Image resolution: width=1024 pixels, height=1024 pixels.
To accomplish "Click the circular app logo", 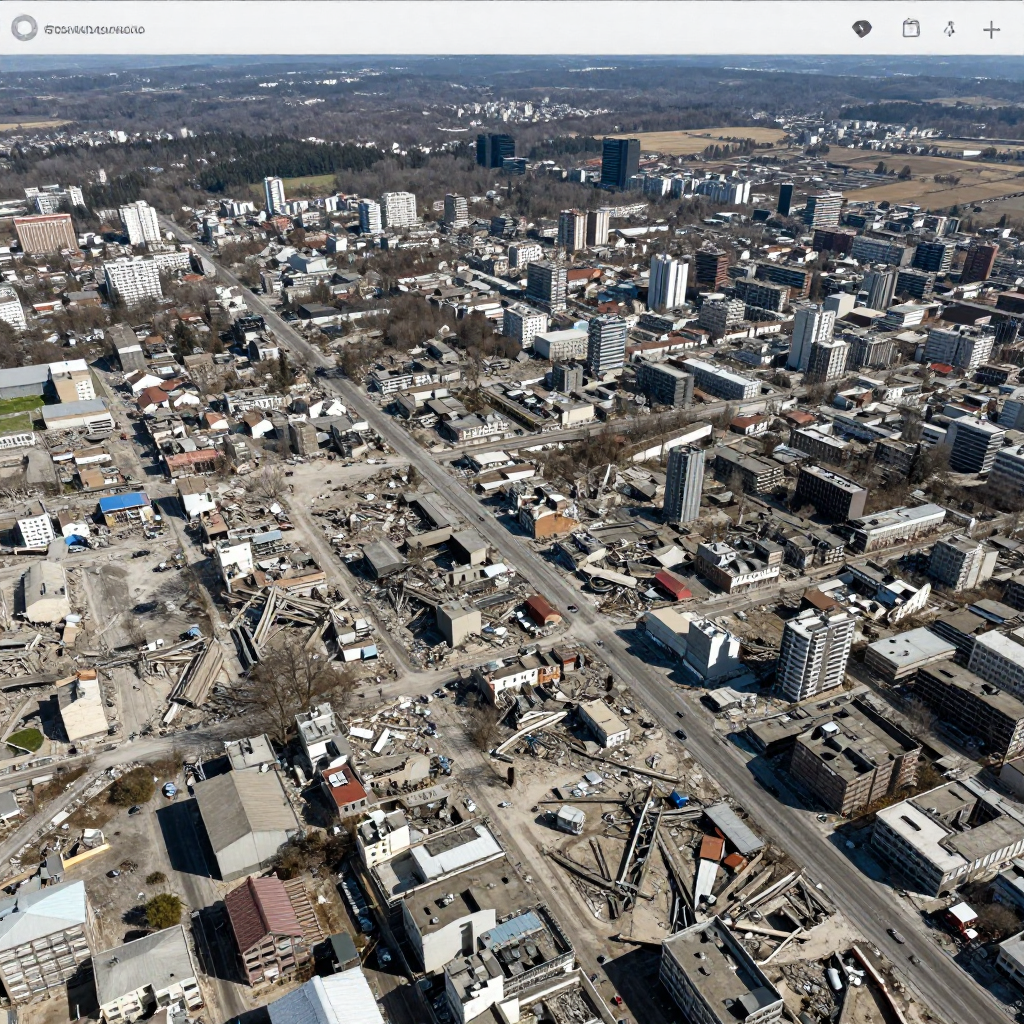I will [x=24, y=28].
